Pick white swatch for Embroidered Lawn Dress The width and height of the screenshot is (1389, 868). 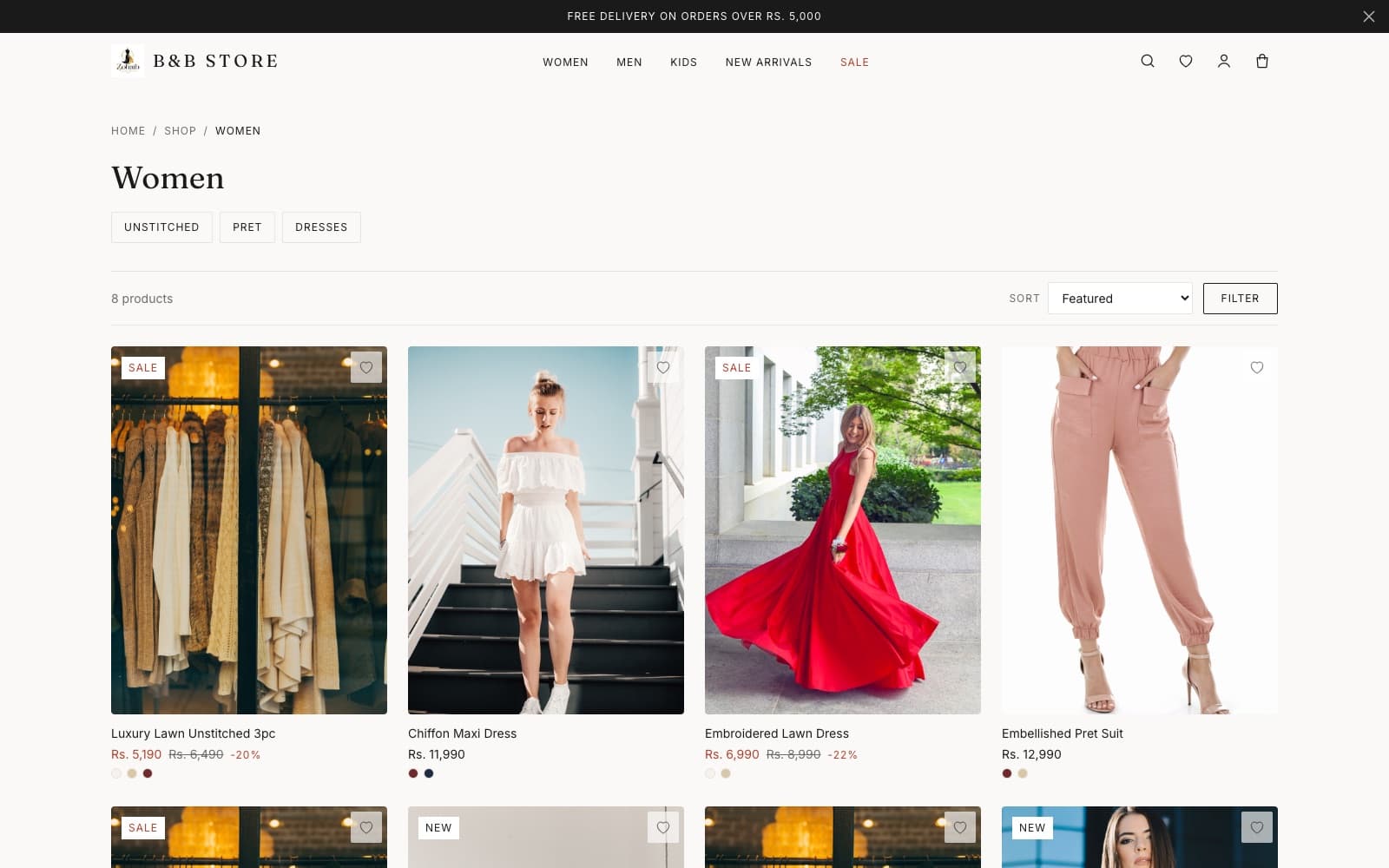pos(710,773)
